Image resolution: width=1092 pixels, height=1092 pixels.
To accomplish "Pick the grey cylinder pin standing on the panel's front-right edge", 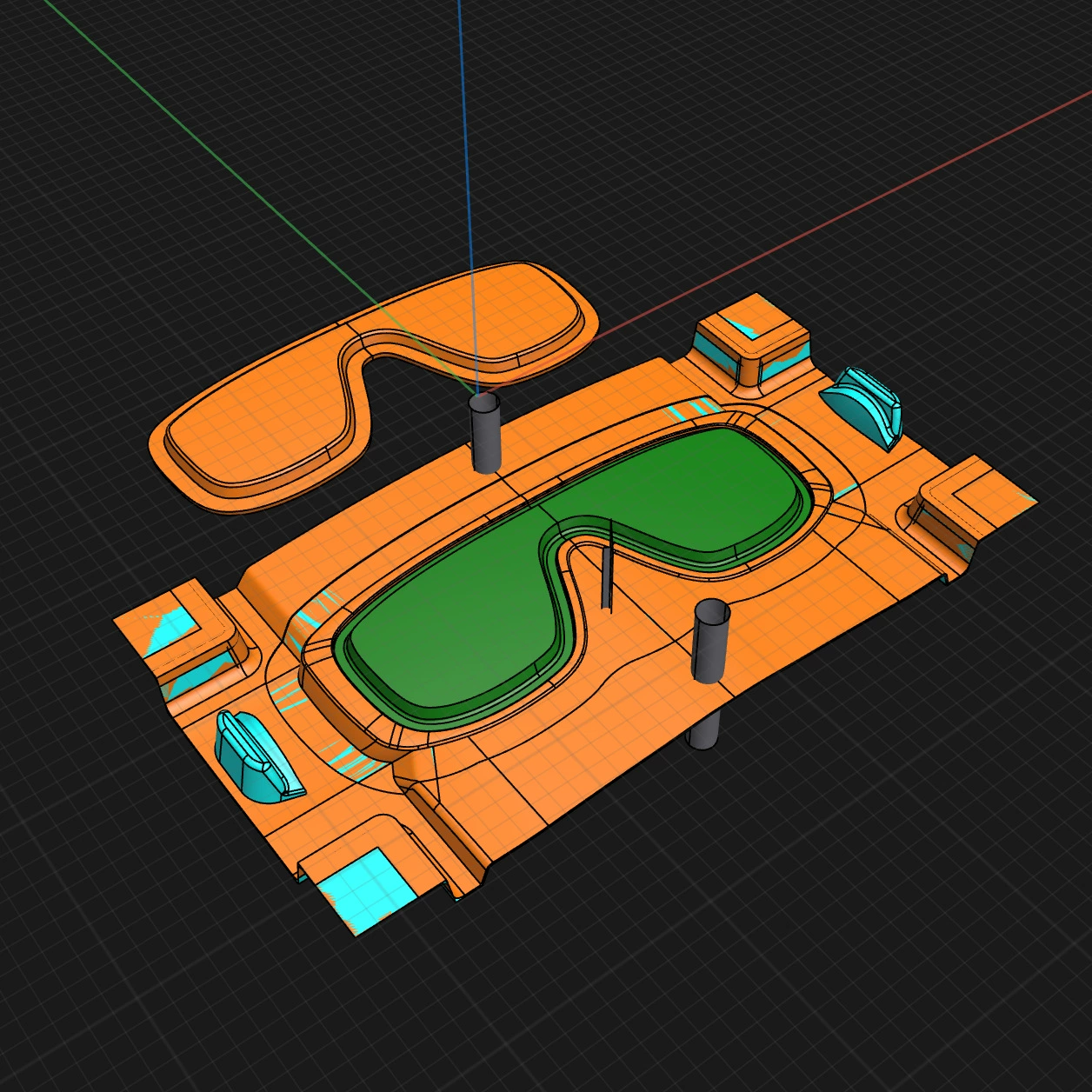I will point(710,639).
